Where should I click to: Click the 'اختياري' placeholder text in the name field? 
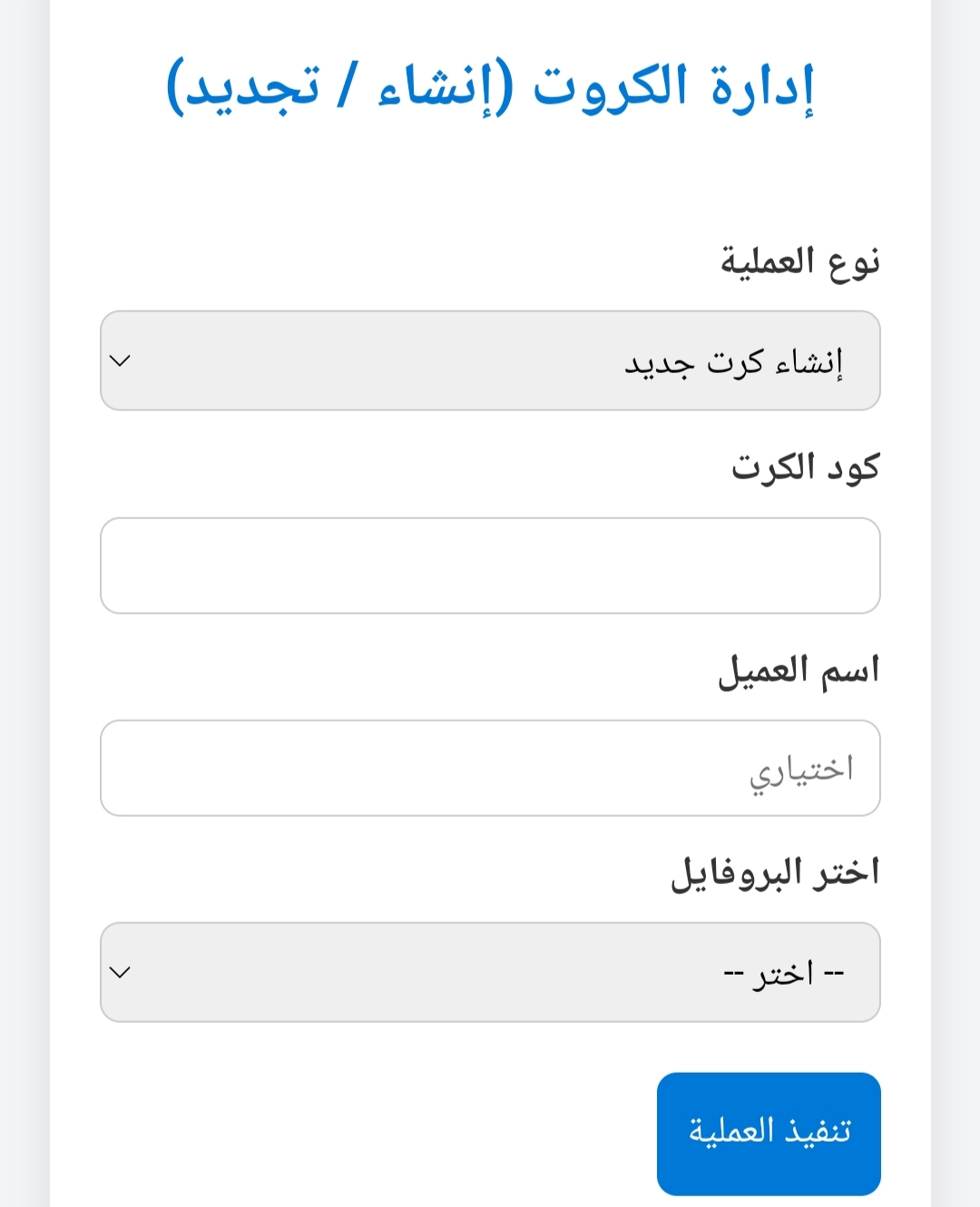pos(801,770)
